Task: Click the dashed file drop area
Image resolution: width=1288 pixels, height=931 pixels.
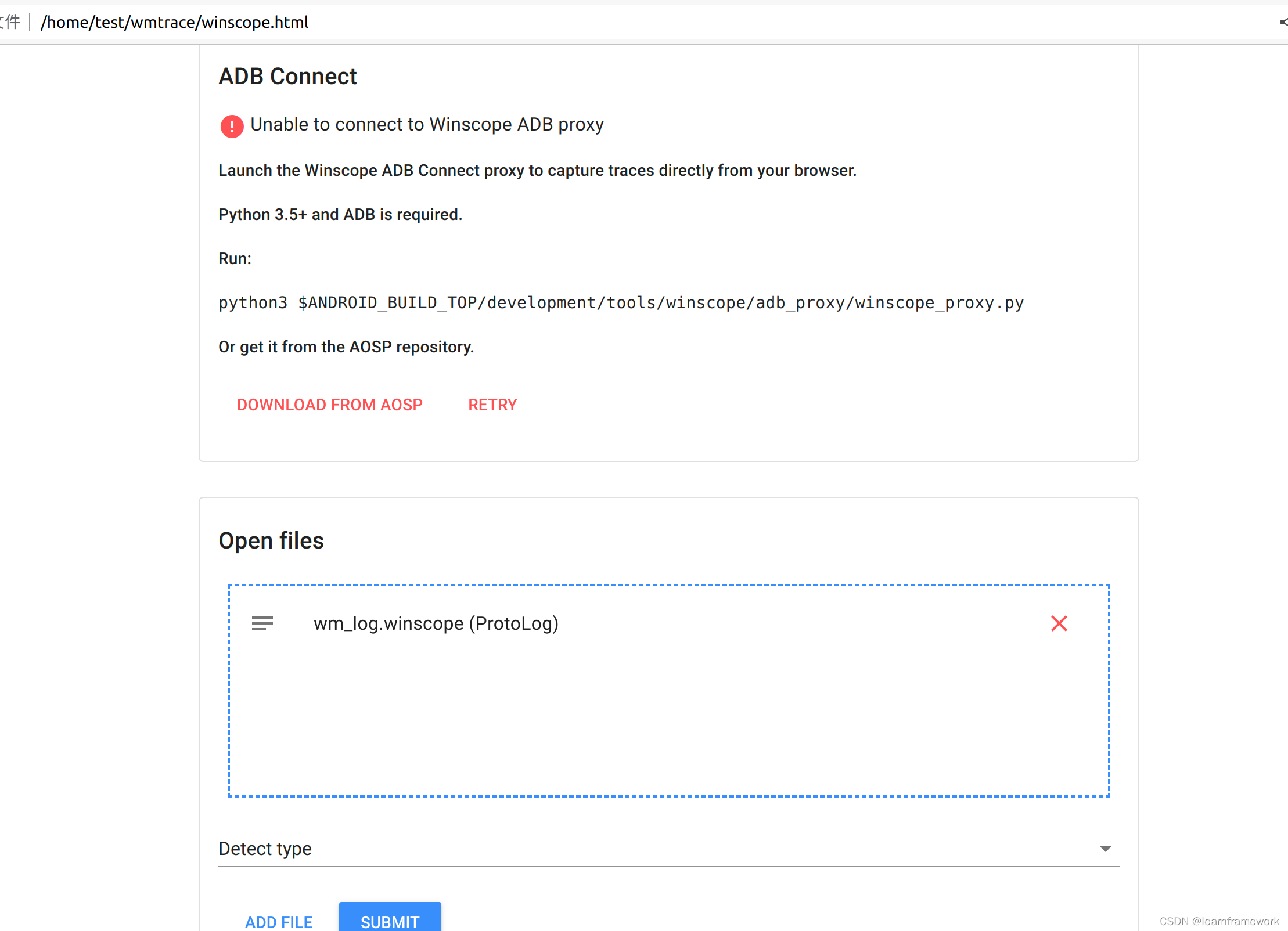Action: [x=668, y=691]
